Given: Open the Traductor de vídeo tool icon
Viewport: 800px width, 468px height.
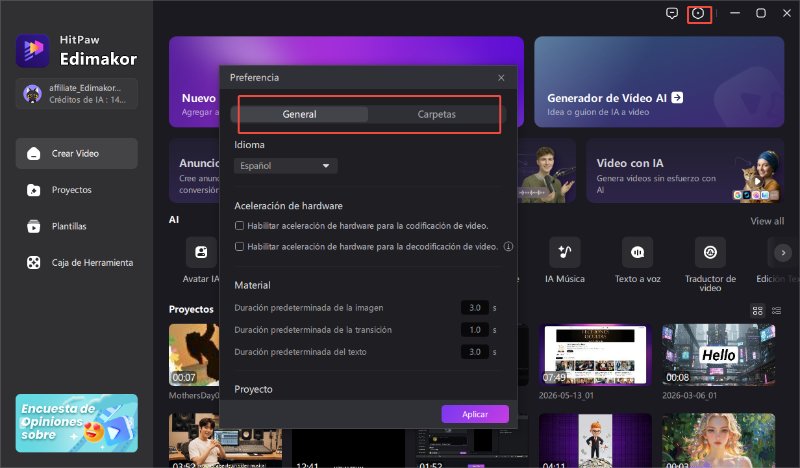Looking at the screenshot, I should tap(710, 252).
